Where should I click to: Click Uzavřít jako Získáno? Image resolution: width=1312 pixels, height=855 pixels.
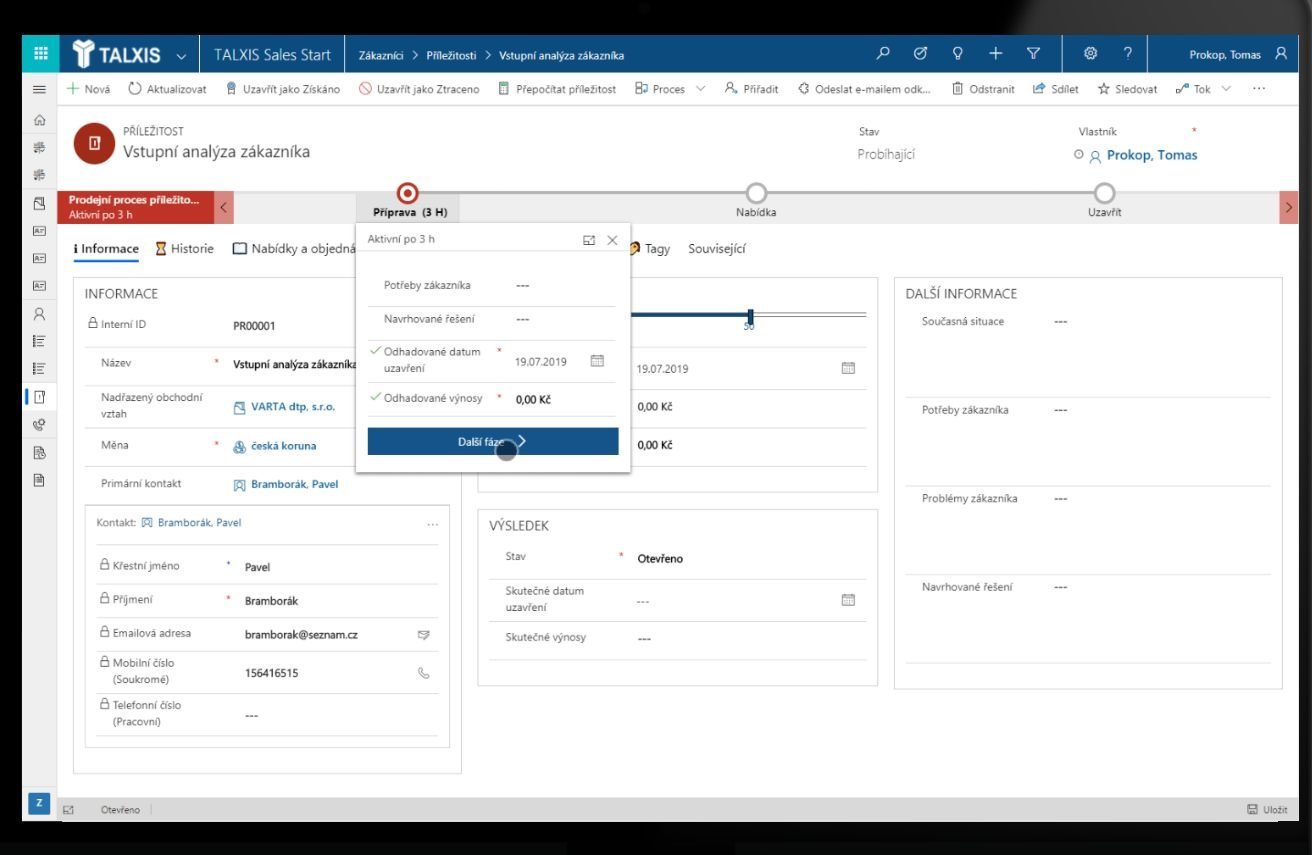pos(283,89)
